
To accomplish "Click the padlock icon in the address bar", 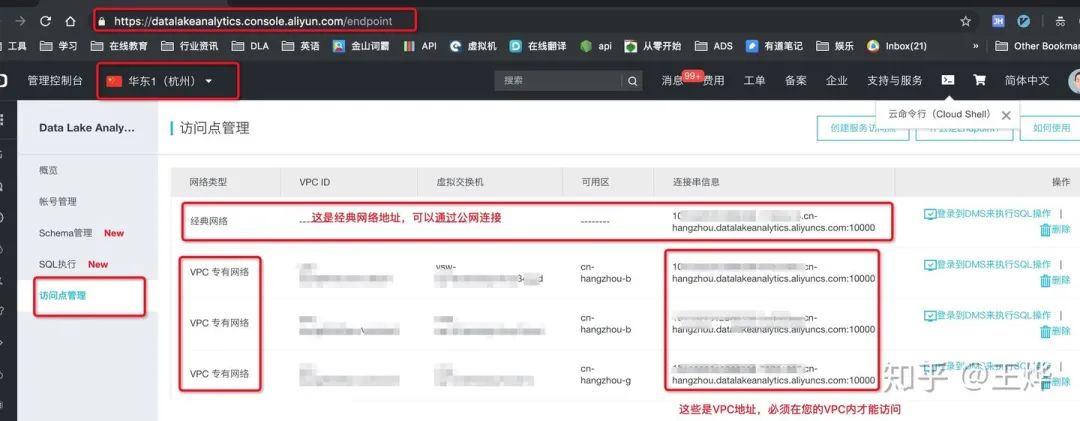I will click(102, 21).
